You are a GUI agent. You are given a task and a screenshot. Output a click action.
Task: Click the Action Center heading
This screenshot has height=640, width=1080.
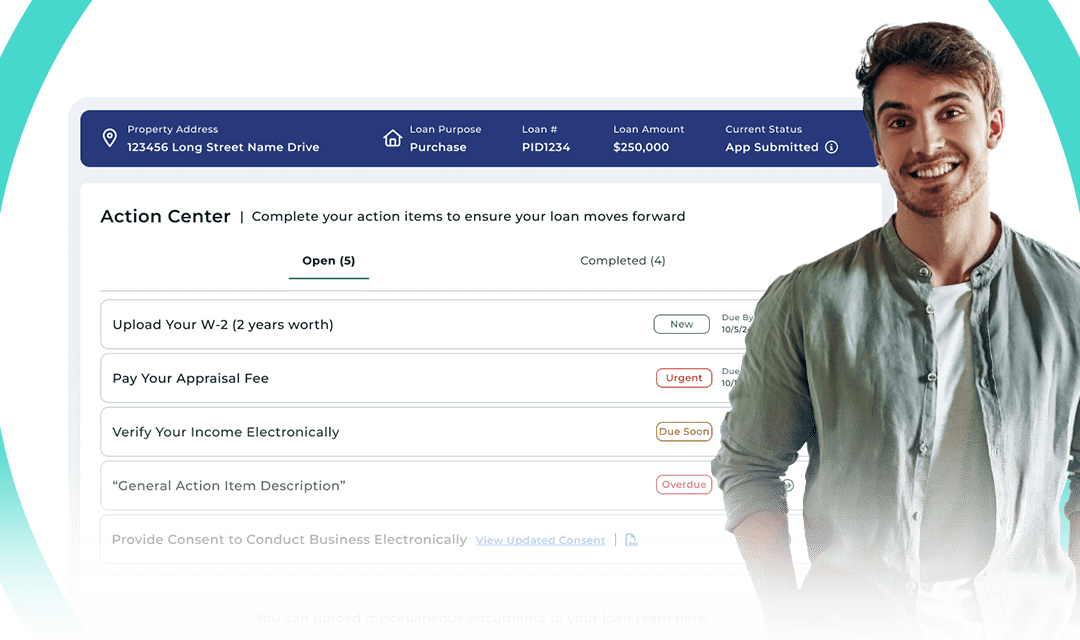click(165, 216)
